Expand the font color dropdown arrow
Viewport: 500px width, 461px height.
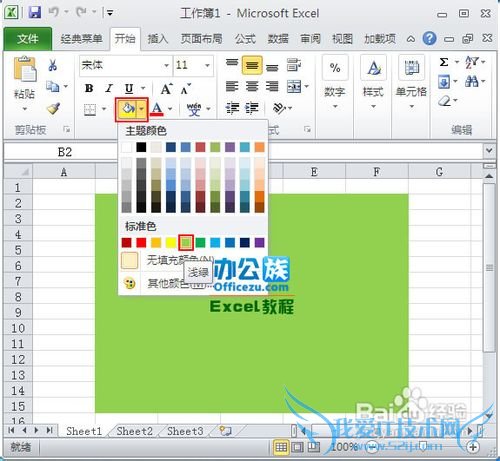tap(170, 109)
